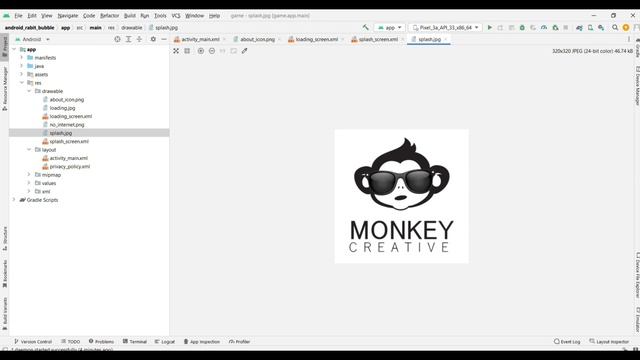Viewport: 640px width, 360px height.
Task: Open the Layout Inspector
Action: (x=609, y=341)
